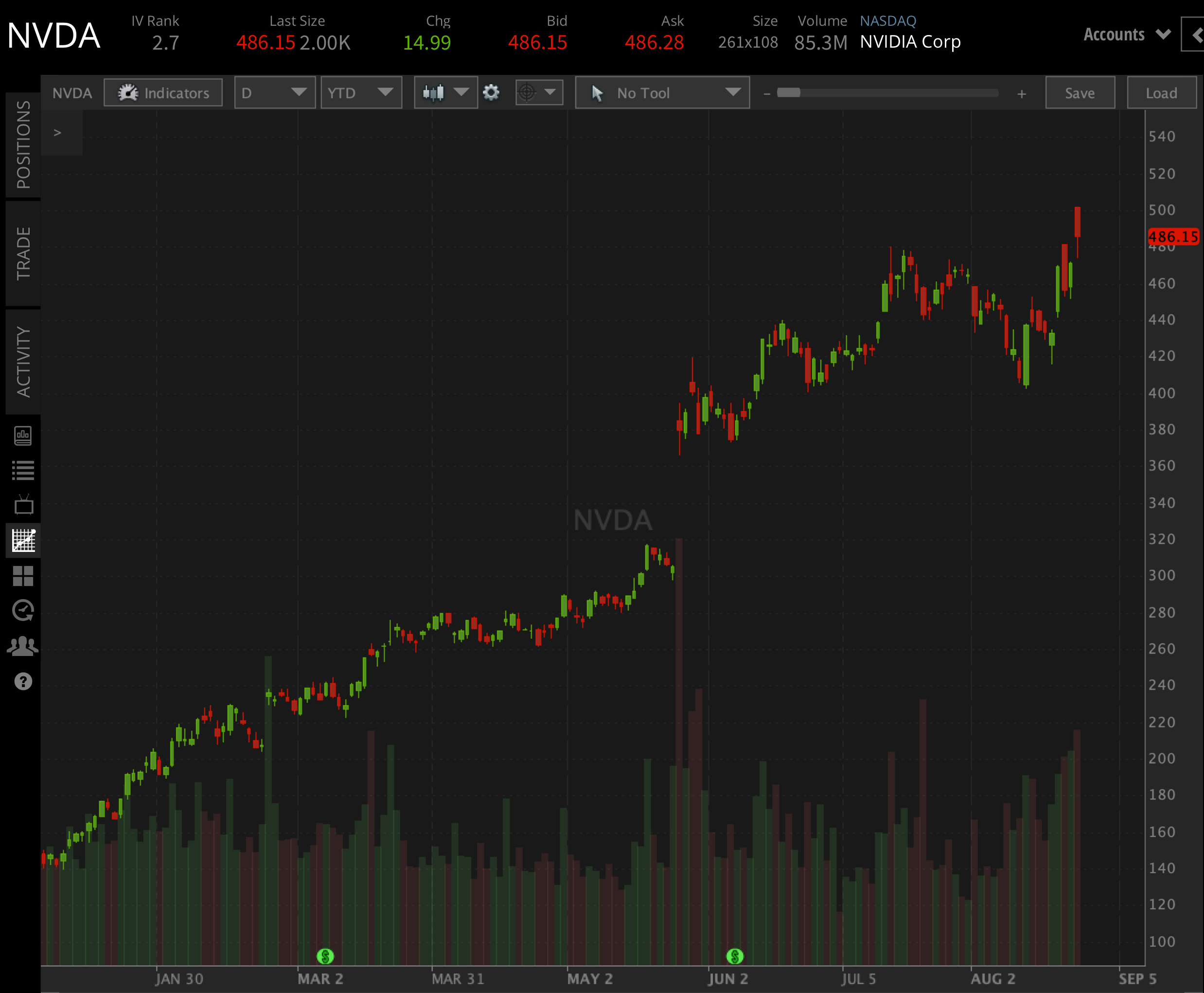This screenshot has height=993, width=1204.
Task: Expand the YTD time range dropdown
Action: click(x=361, y=92)
